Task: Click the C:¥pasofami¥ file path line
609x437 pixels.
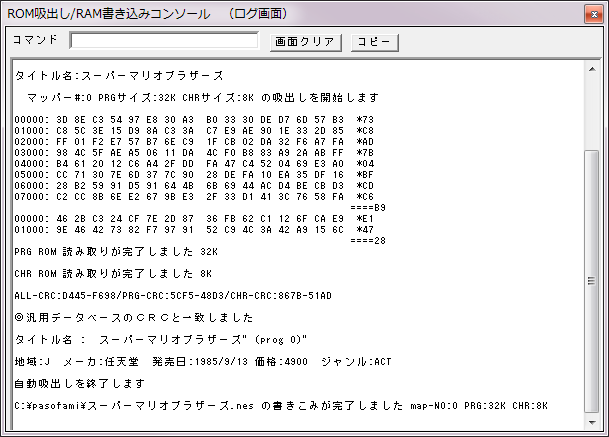Action: click(281, 406)
